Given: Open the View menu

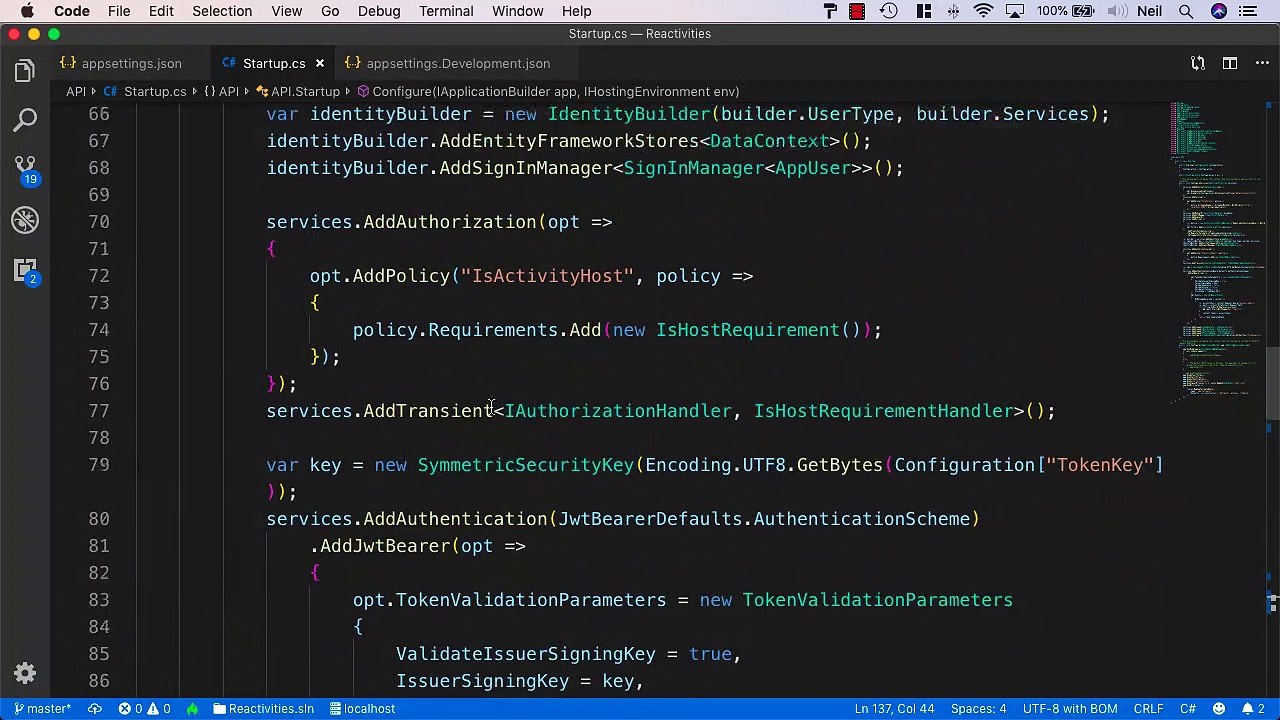Looking at the screenshot, I should (x=286, y=11).
